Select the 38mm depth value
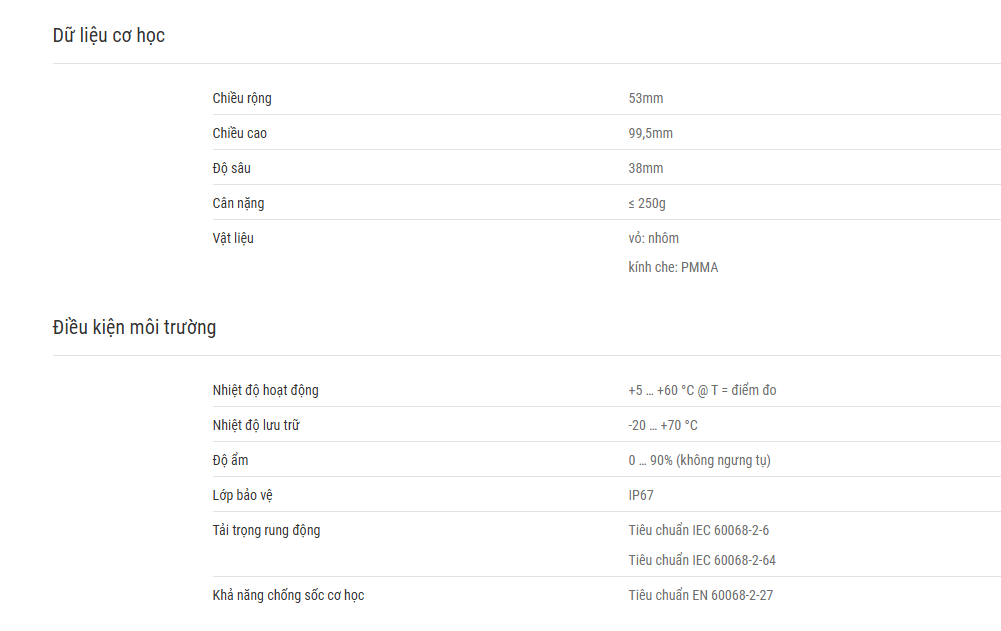 point(645,169)
